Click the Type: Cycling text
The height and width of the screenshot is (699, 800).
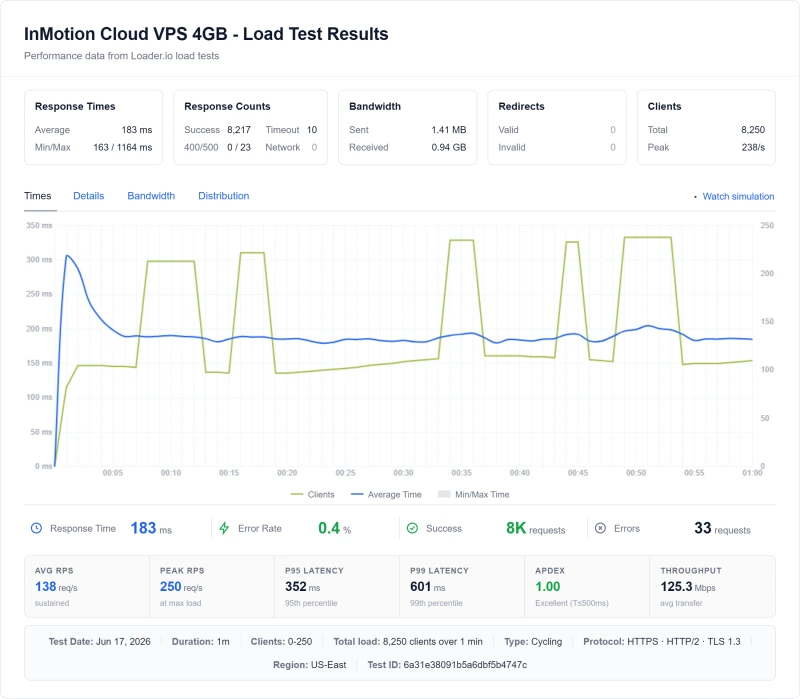pos(533,641)
